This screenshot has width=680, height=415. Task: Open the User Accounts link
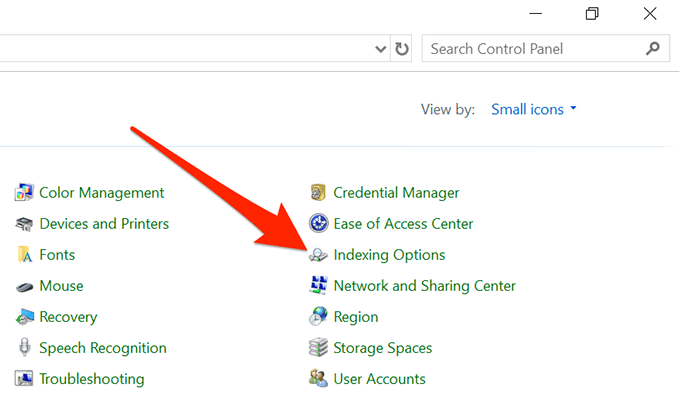[x=379, y=379]
